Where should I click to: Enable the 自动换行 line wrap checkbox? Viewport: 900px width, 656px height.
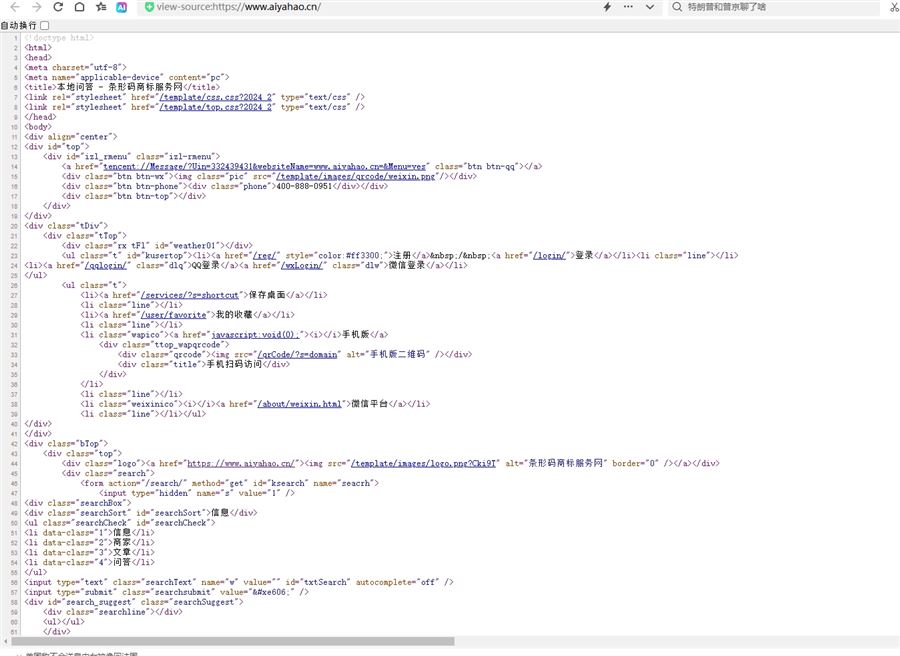(x=45, y=25)
